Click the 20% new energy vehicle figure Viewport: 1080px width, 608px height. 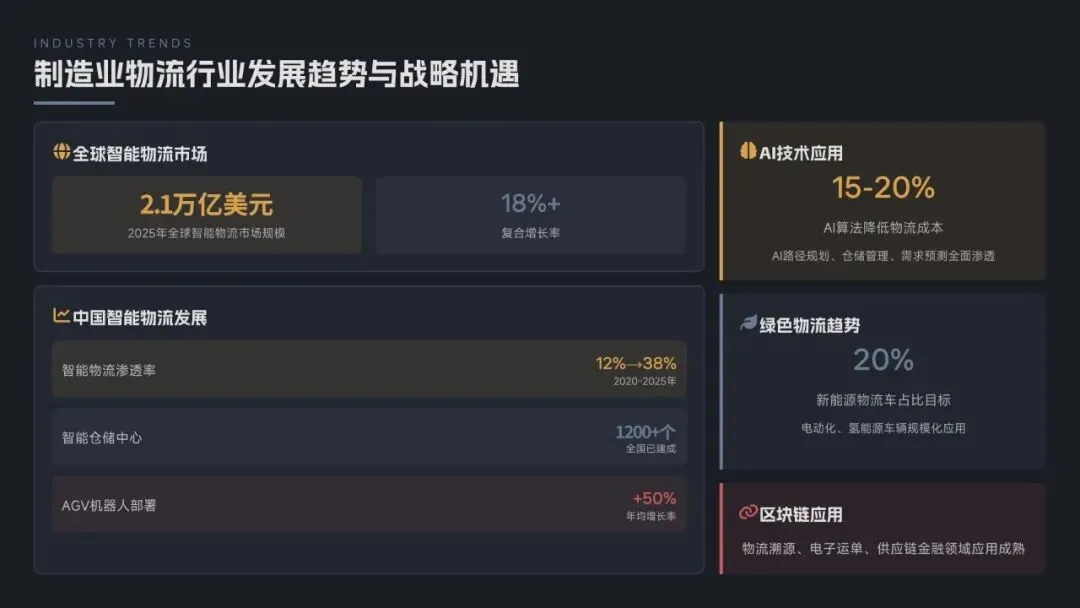[x=883, y=359]
